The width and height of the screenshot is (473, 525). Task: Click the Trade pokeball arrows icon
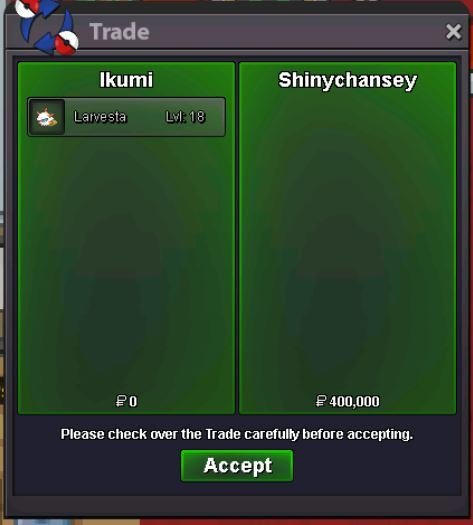point(47,26)
